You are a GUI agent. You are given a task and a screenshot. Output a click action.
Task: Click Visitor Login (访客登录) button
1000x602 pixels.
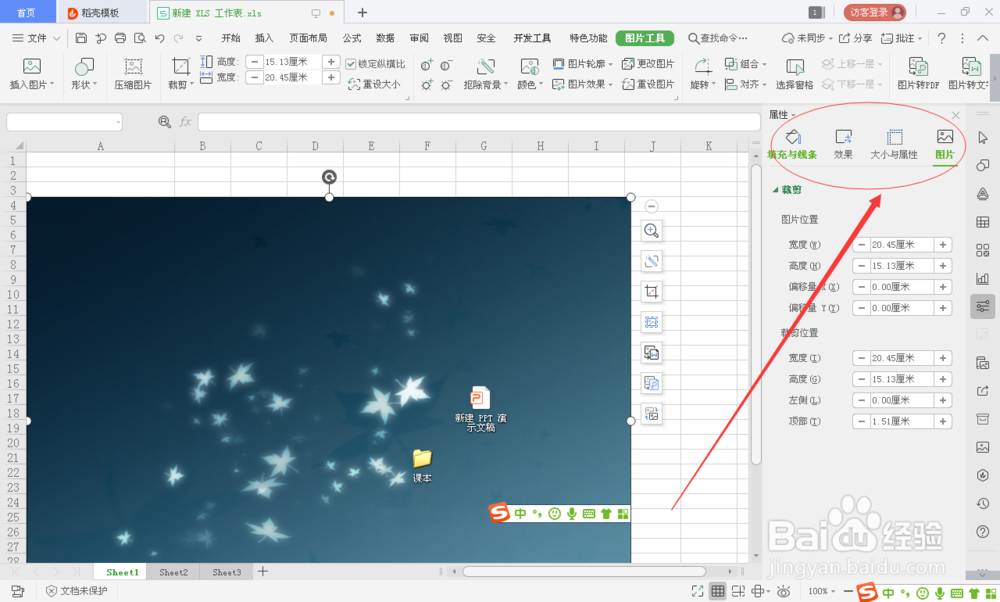tap(874, 12)
